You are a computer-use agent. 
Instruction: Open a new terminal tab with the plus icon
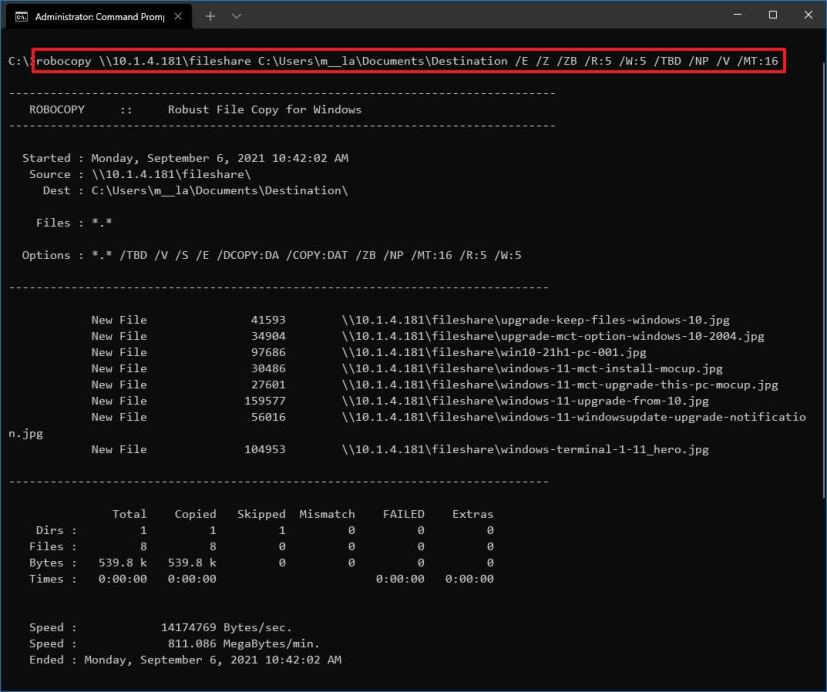point(211,16)
